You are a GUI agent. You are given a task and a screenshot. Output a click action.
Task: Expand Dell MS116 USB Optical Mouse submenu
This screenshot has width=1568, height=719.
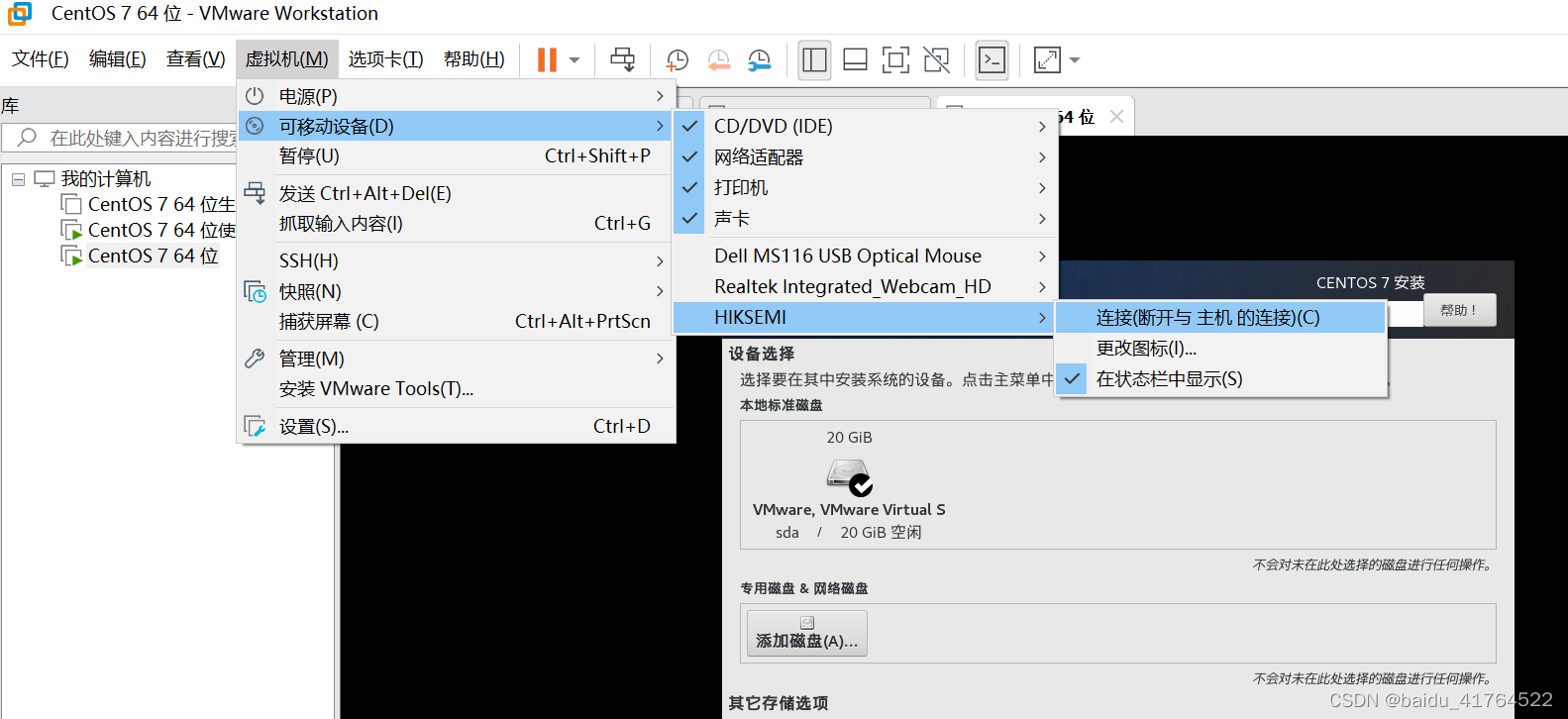[x=865, y=256]
